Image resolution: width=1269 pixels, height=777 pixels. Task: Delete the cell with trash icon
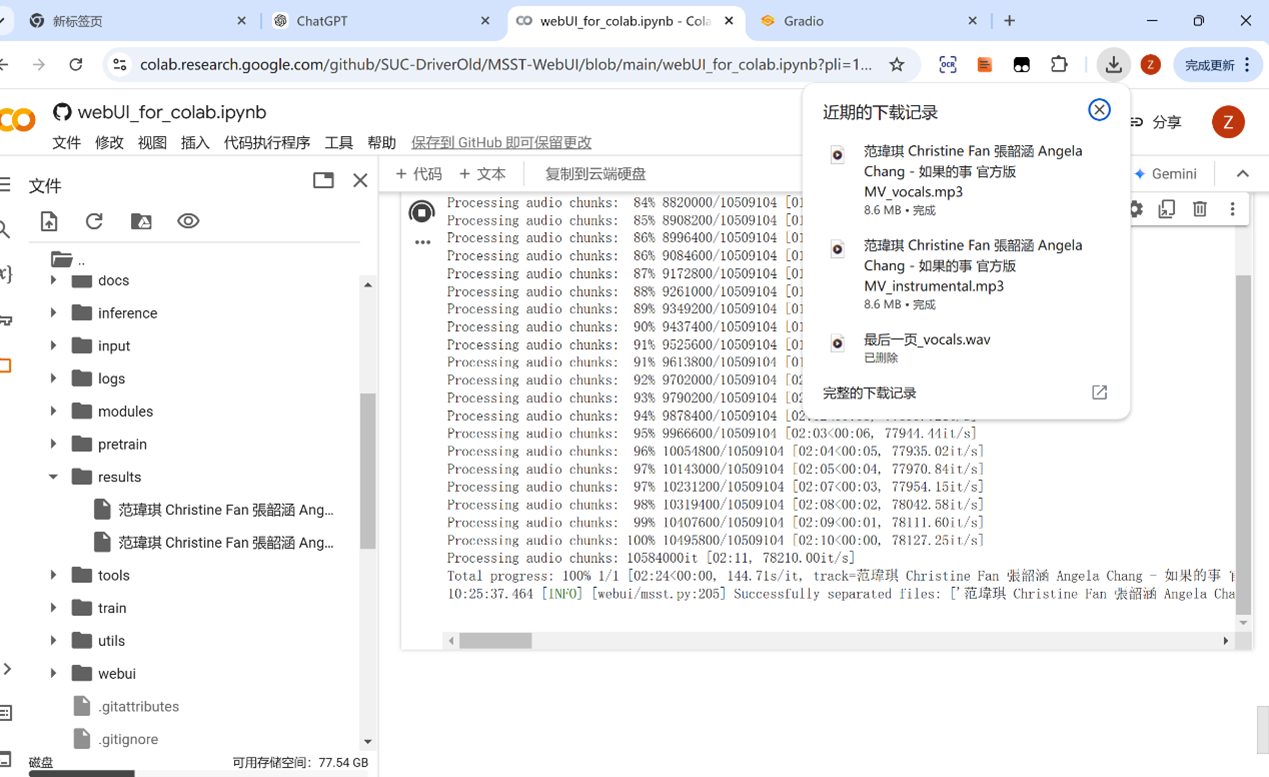(x=1199, y=209)
